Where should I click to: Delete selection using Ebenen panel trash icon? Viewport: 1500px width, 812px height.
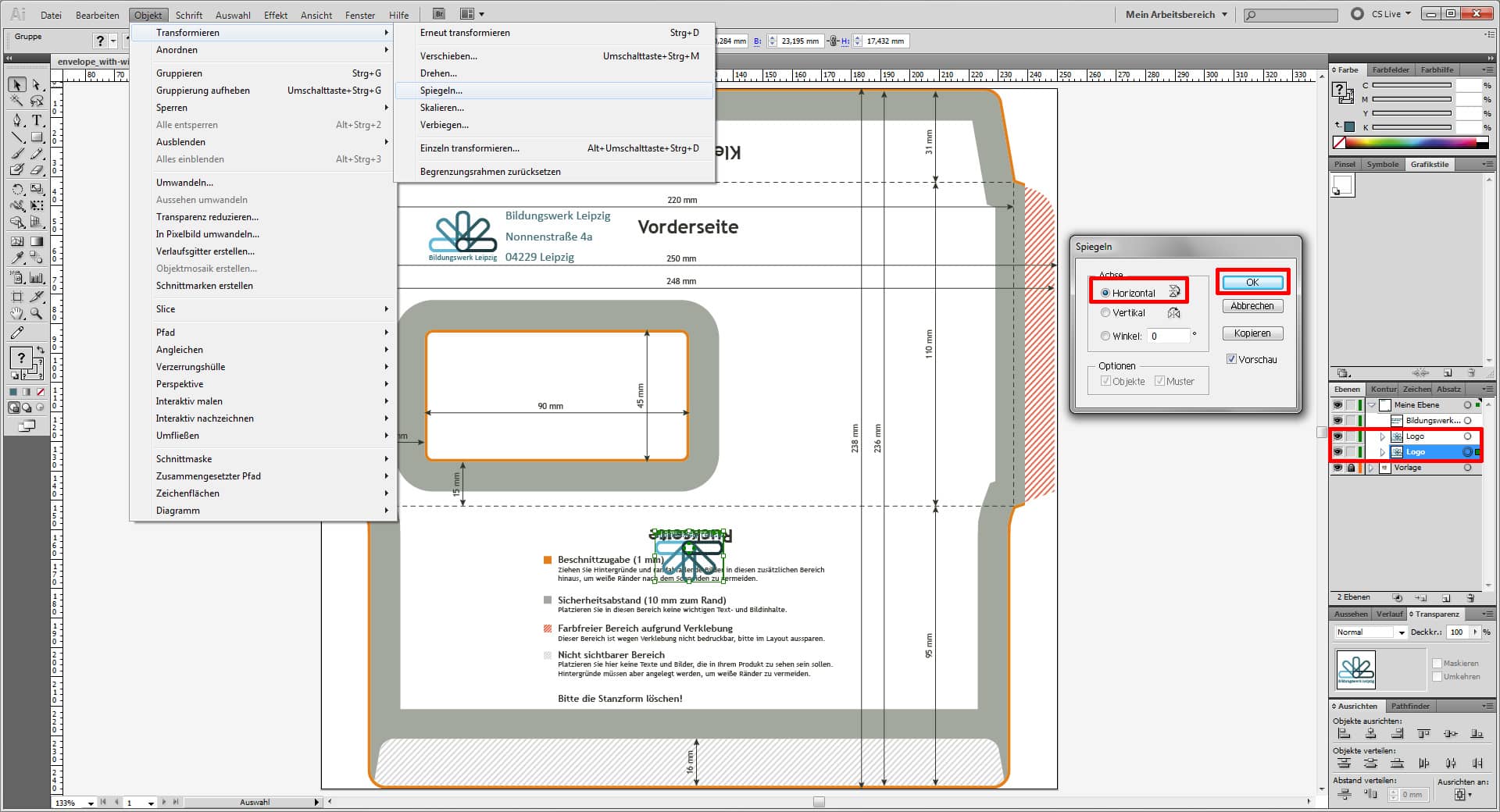click(1470, 598)
